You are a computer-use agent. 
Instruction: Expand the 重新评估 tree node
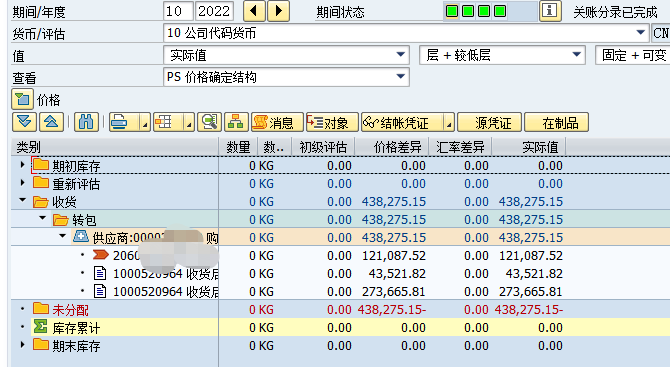(x=23, y=183)
